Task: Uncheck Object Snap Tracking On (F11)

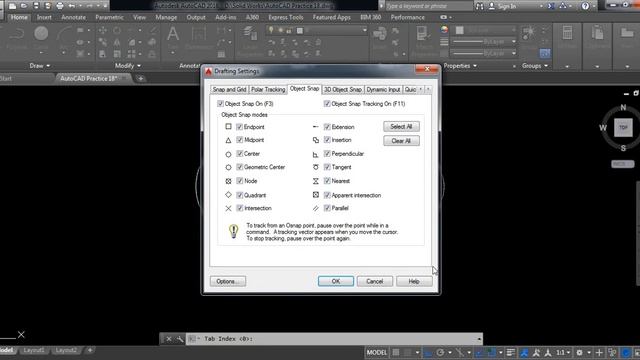Action: (x=327, y=104)
